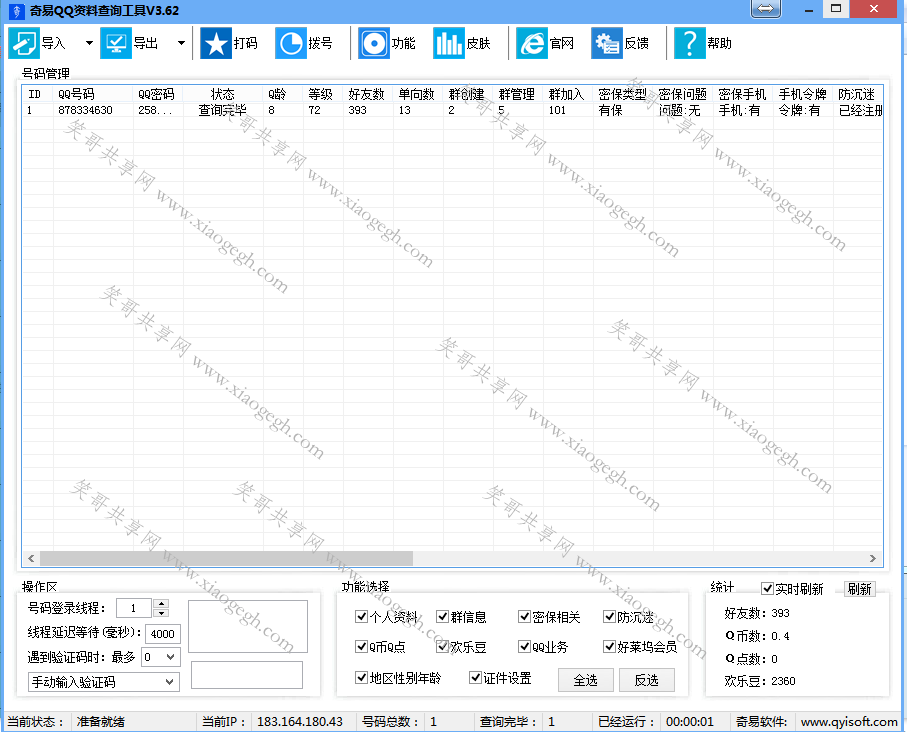Click the scrollbar right arrow
Viewport: 907px width, 732px height.
click(x=873, y=558)
